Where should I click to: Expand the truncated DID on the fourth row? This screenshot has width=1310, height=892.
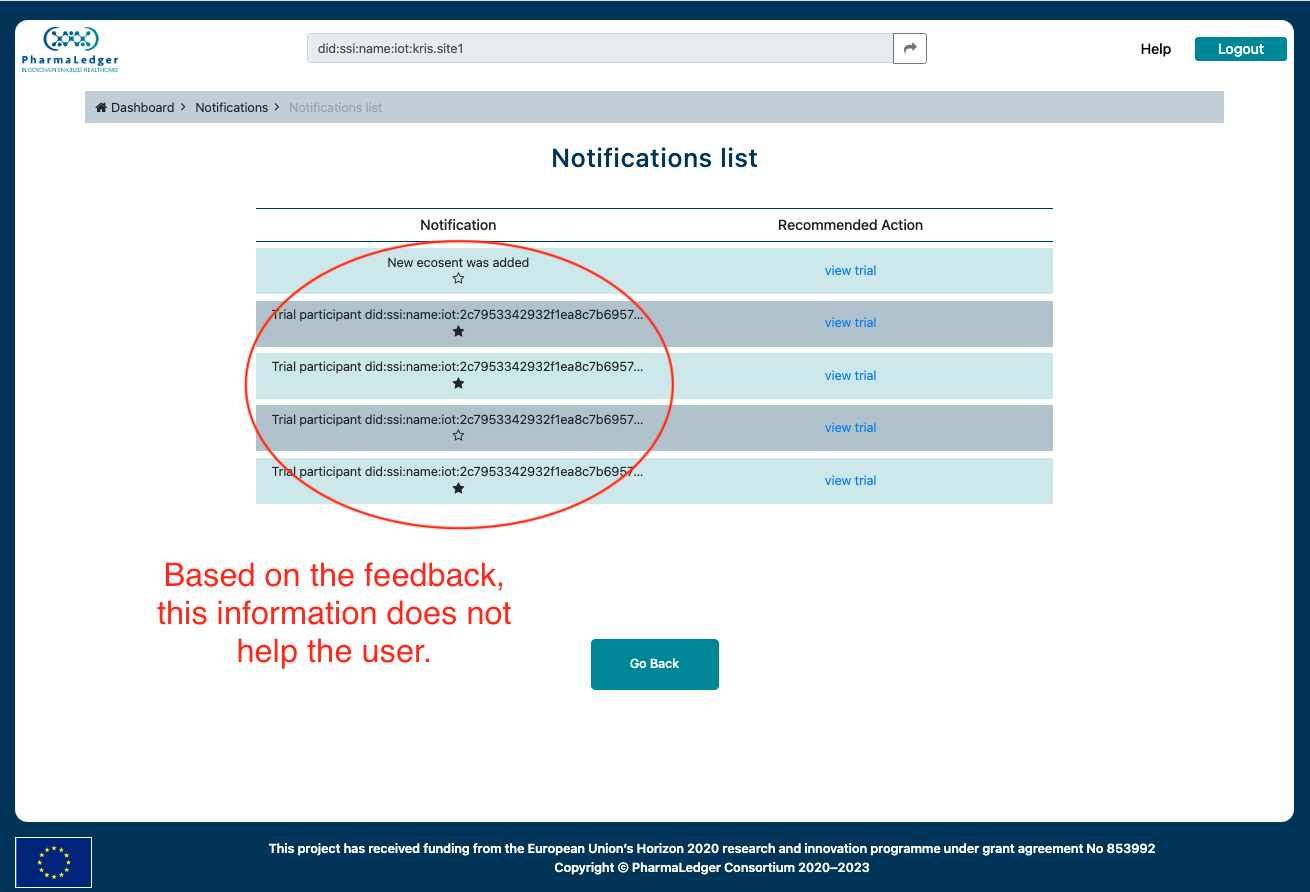[x=458, y=419]
